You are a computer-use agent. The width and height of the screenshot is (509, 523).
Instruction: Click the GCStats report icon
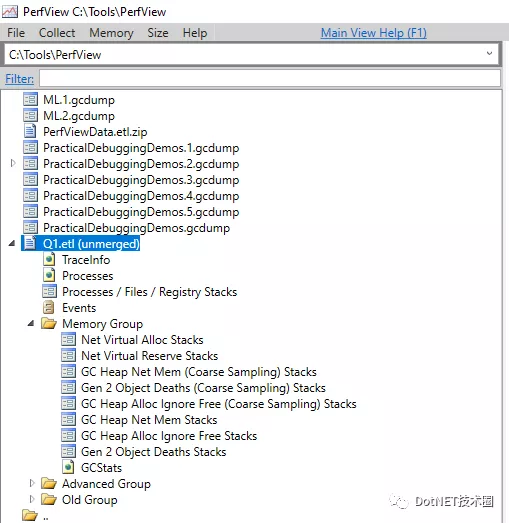point(68,467)
